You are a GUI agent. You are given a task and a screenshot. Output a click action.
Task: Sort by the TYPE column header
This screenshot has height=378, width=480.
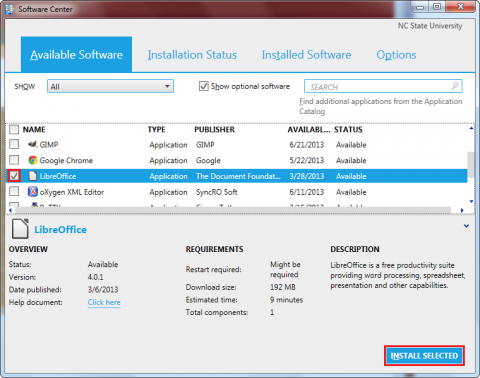(x=156, y=129)
